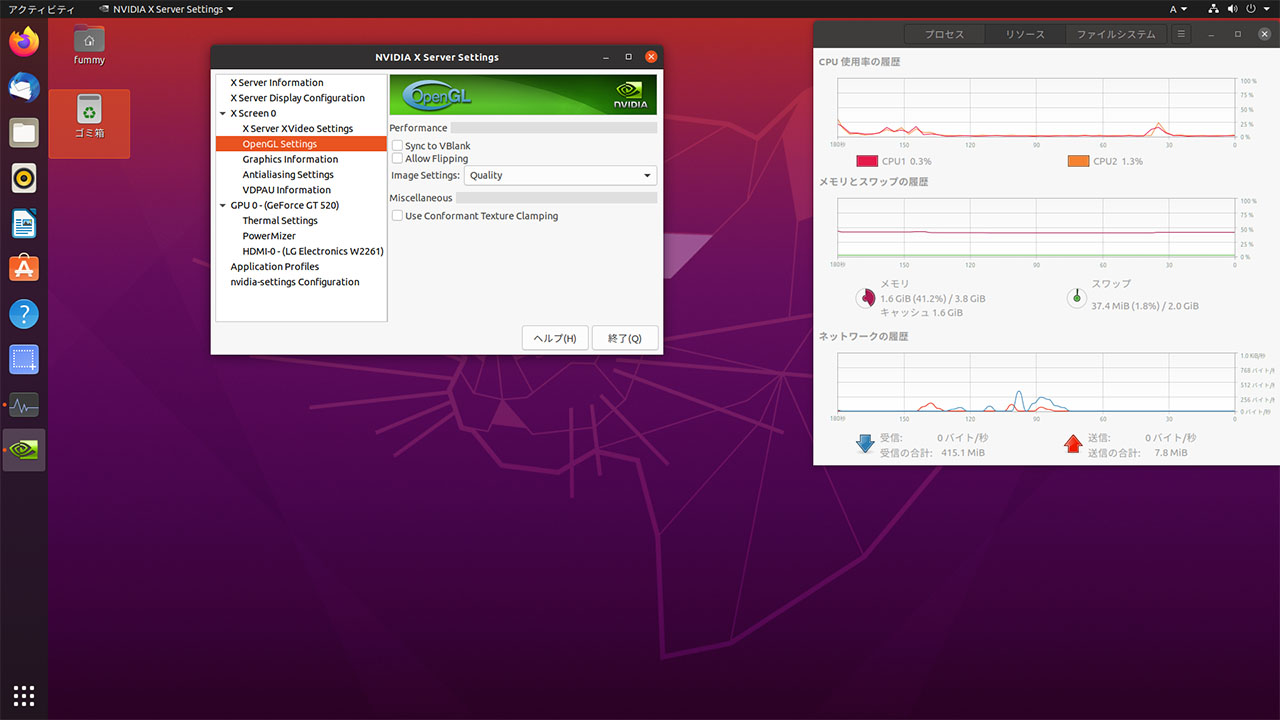The width and height of the screenshot is (1280, 720).
Task: Change the CPU2 orange color swatch
Action: [x=1078, y=161]
